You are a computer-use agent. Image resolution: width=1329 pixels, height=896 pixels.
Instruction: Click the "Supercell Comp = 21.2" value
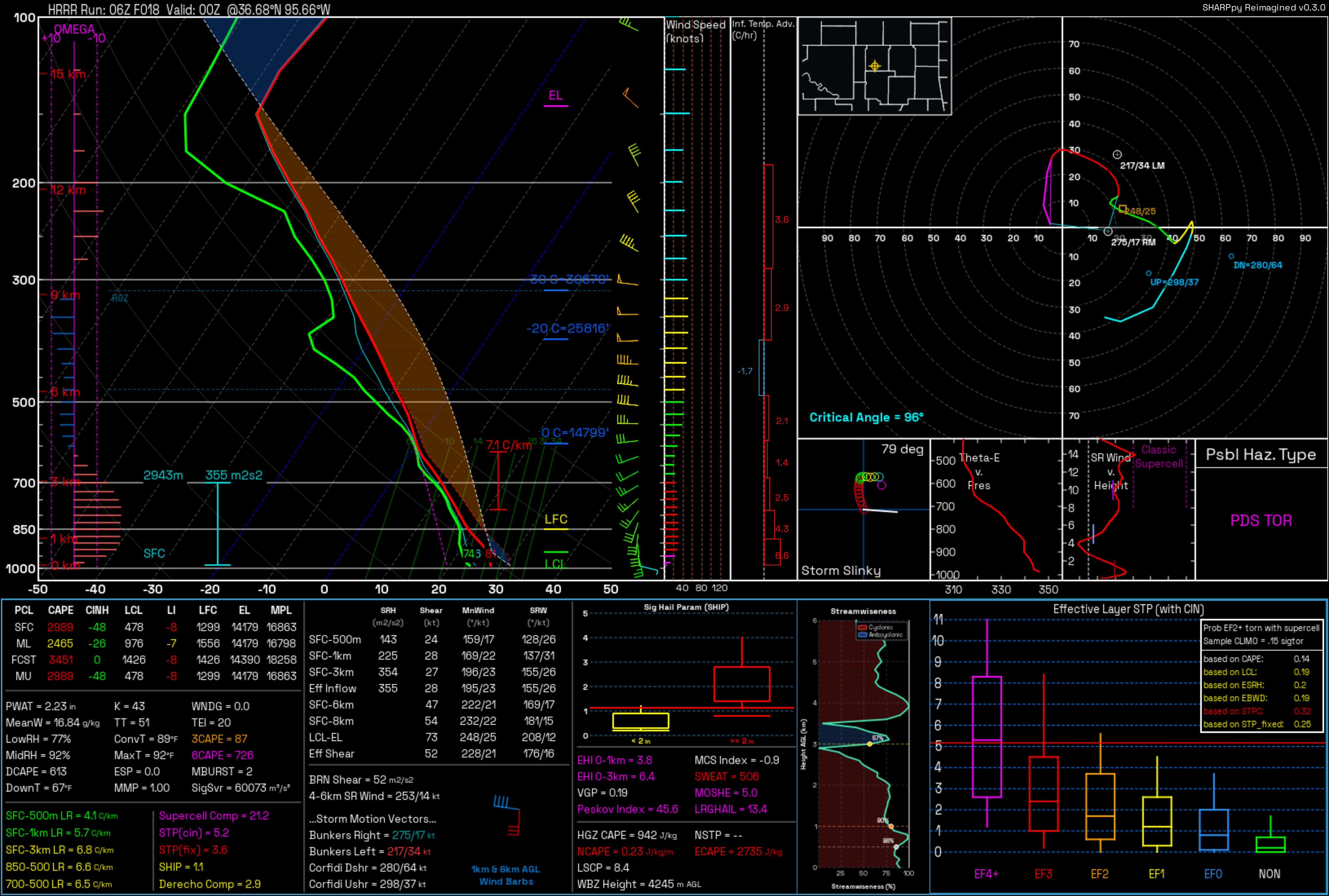pos(214,816)
